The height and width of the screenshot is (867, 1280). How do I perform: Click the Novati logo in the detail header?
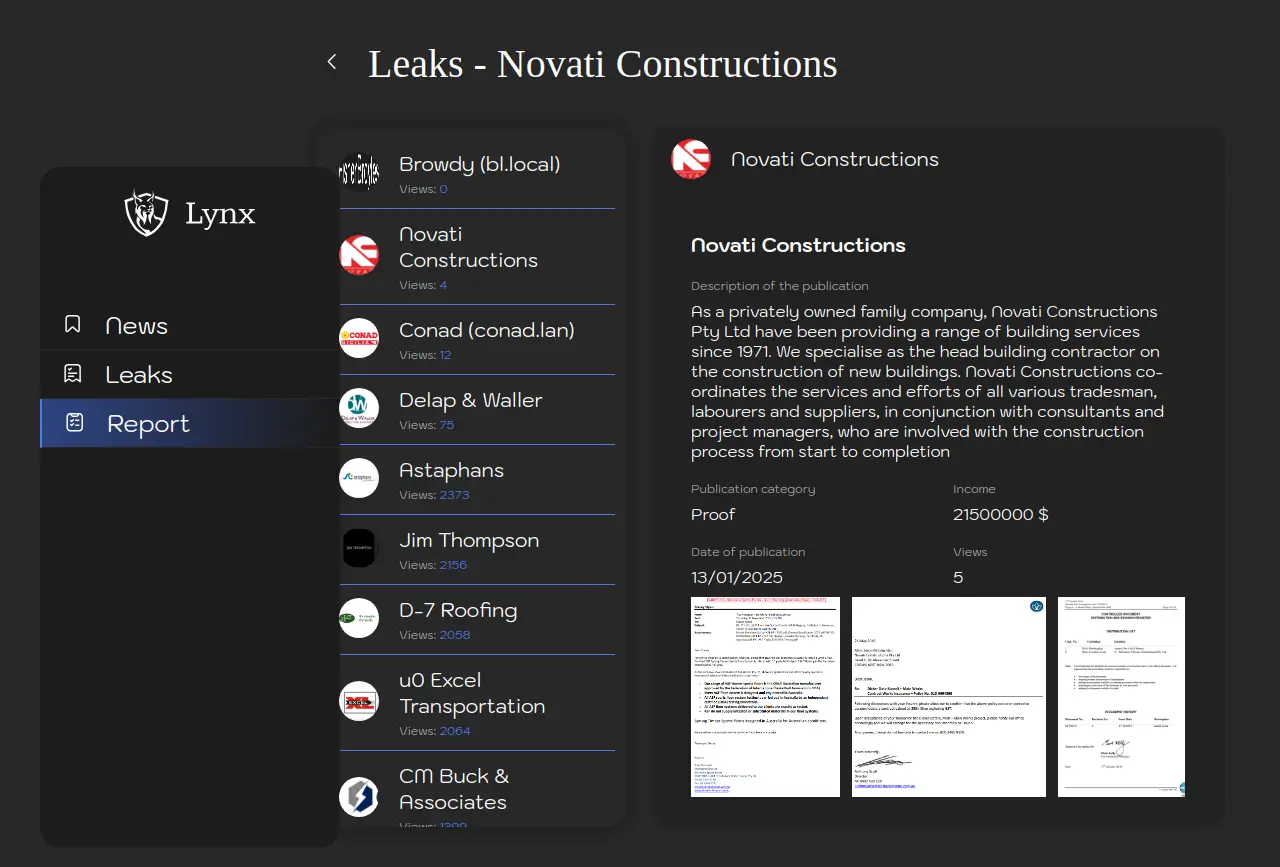pos(691,160)
